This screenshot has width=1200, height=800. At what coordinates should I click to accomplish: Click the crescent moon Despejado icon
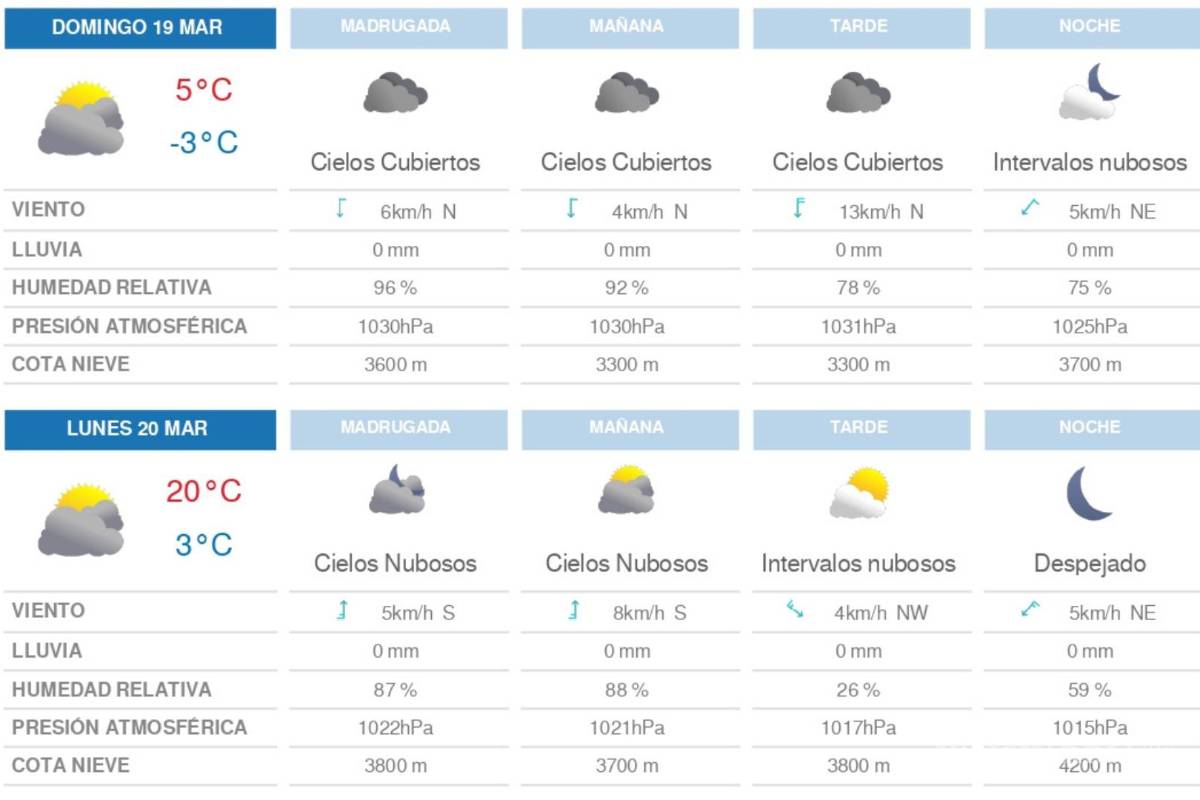(1089, 495)
